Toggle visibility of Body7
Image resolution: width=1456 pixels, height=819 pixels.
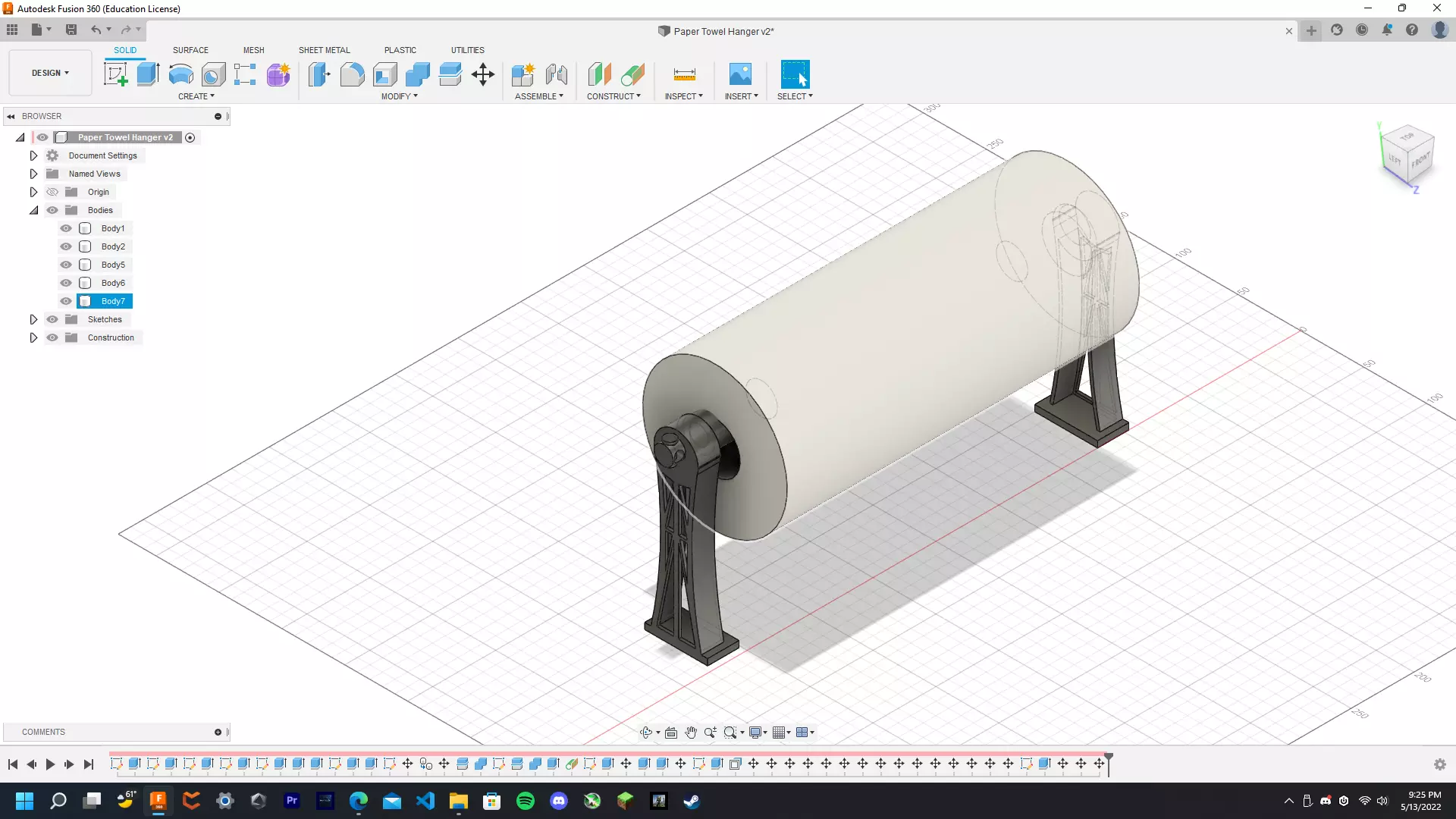pyautogui.click(x=66, y=301)
